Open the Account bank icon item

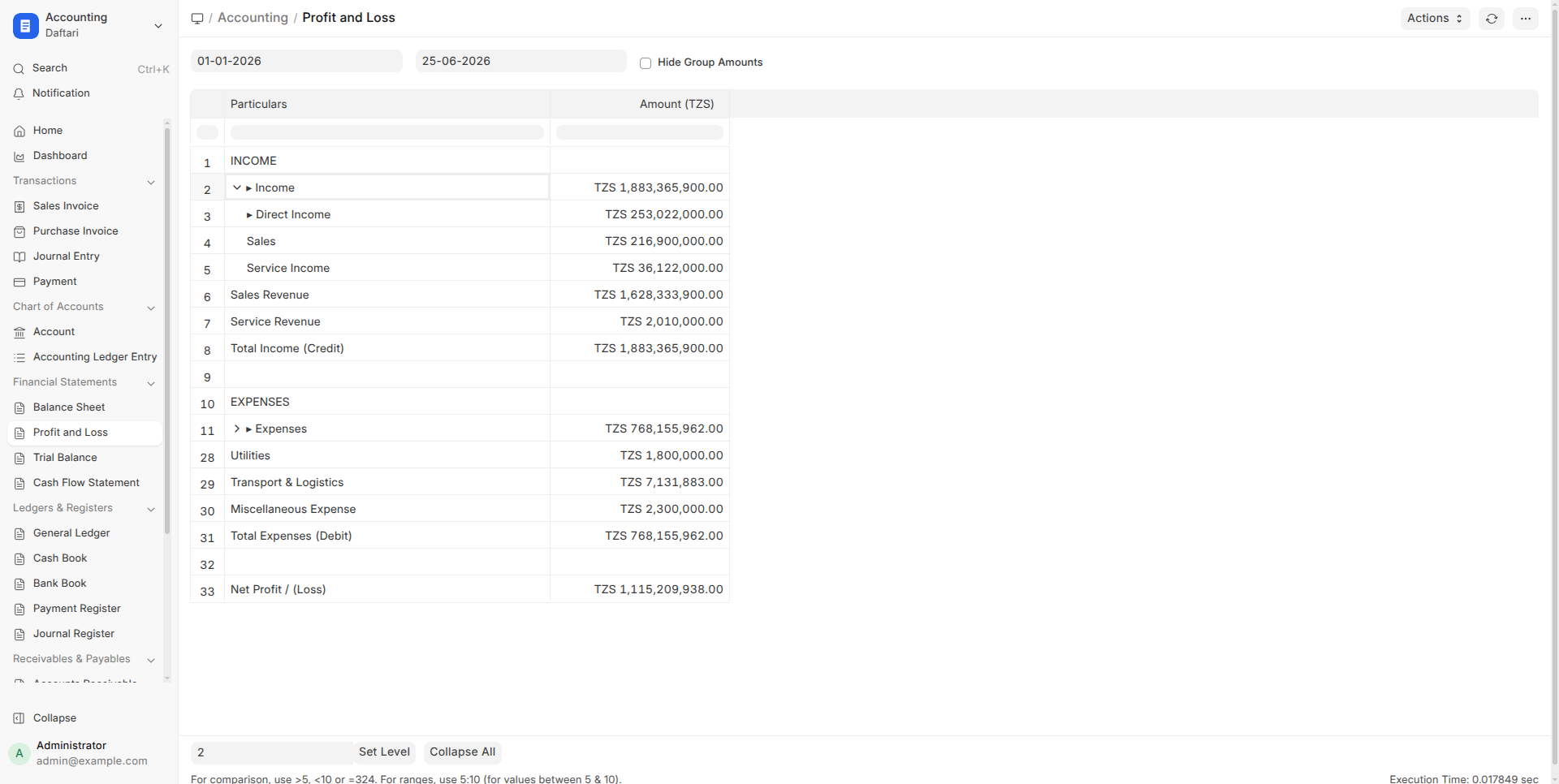click(x=19, y=332)
